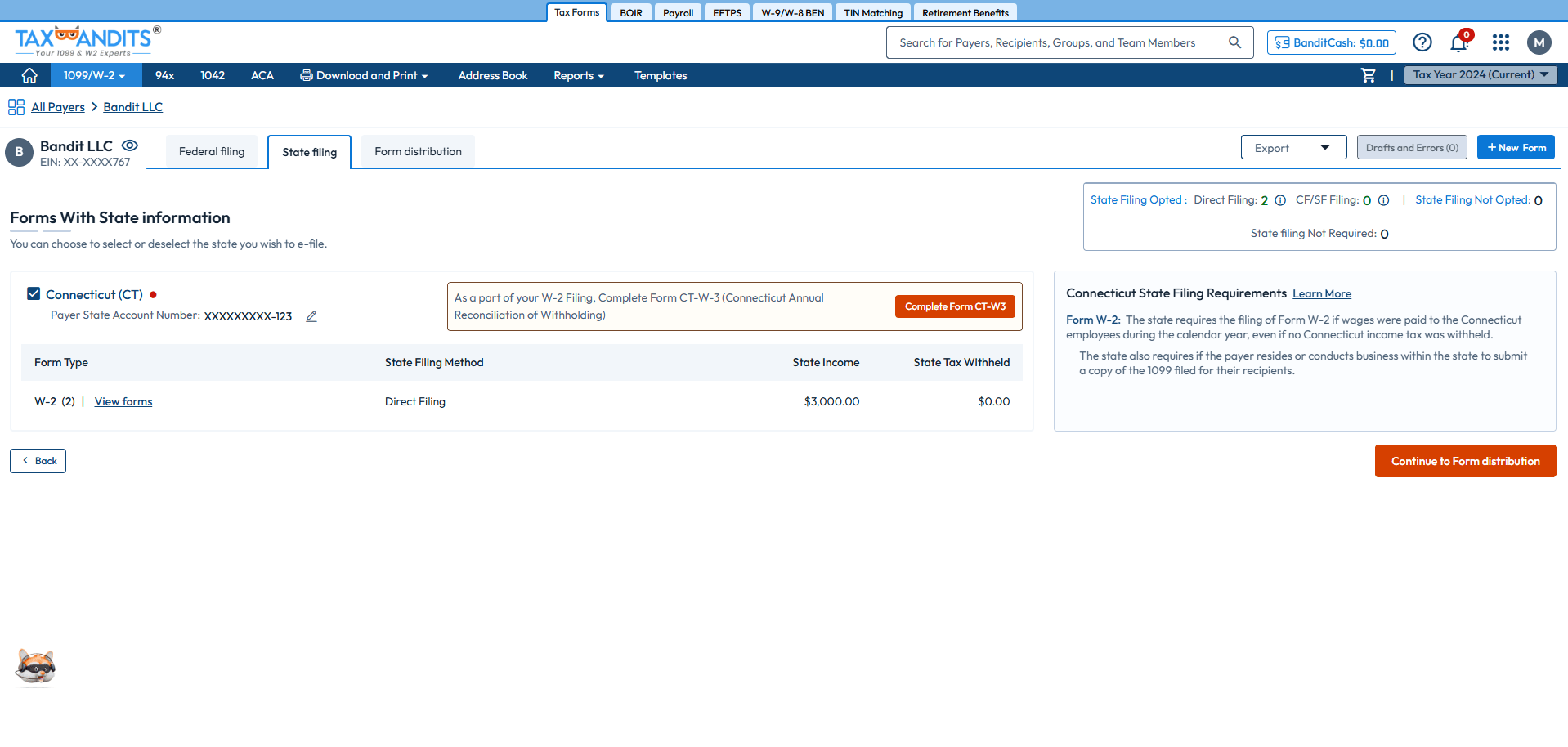The width and height of the screenshot is (1568, 747).
Task: Switch to the Retirement Benefits top tab
Action: point(965,13)
